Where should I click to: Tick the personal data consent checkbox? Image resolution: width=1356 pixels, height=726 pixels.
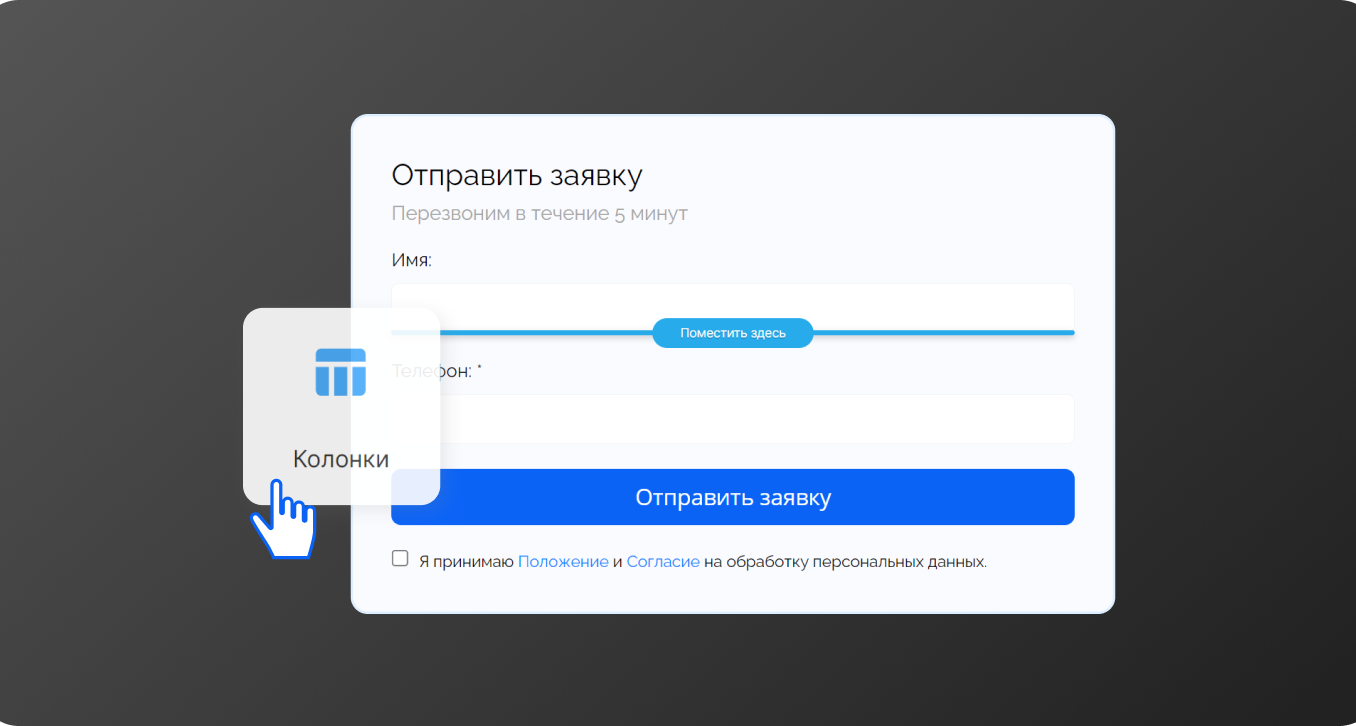point(400,558)
